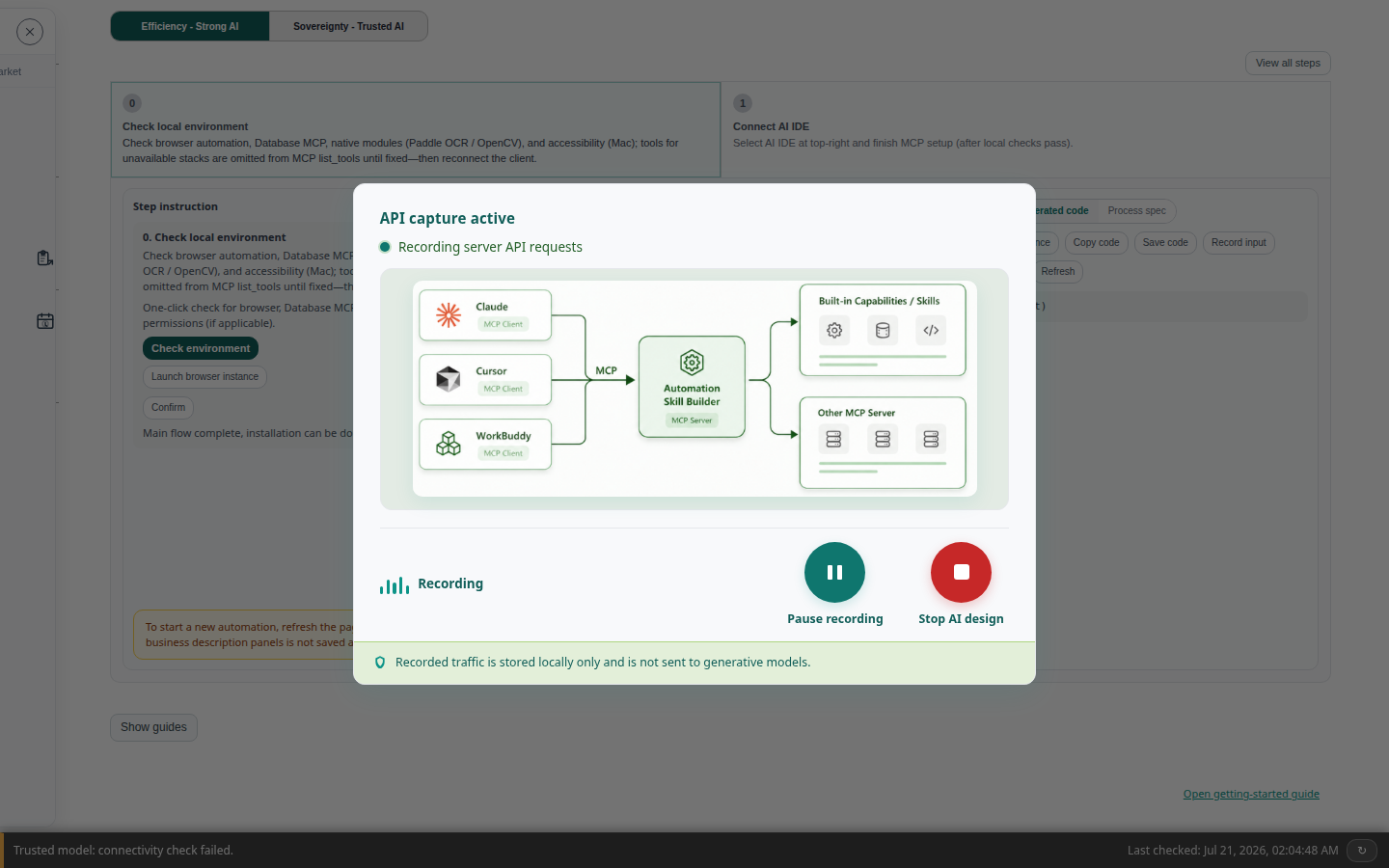Click the WorkBuddy blocks logo icon
1389x868 pixels.
[449, 444]
